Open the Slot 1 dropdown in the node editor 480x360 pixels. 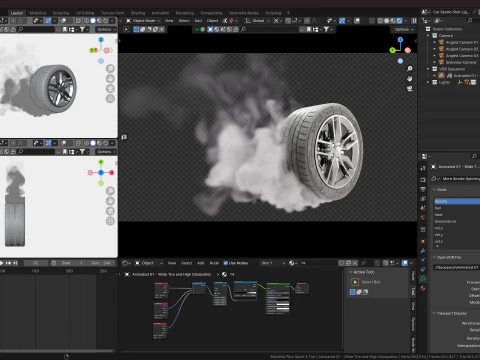pos(273,263)
